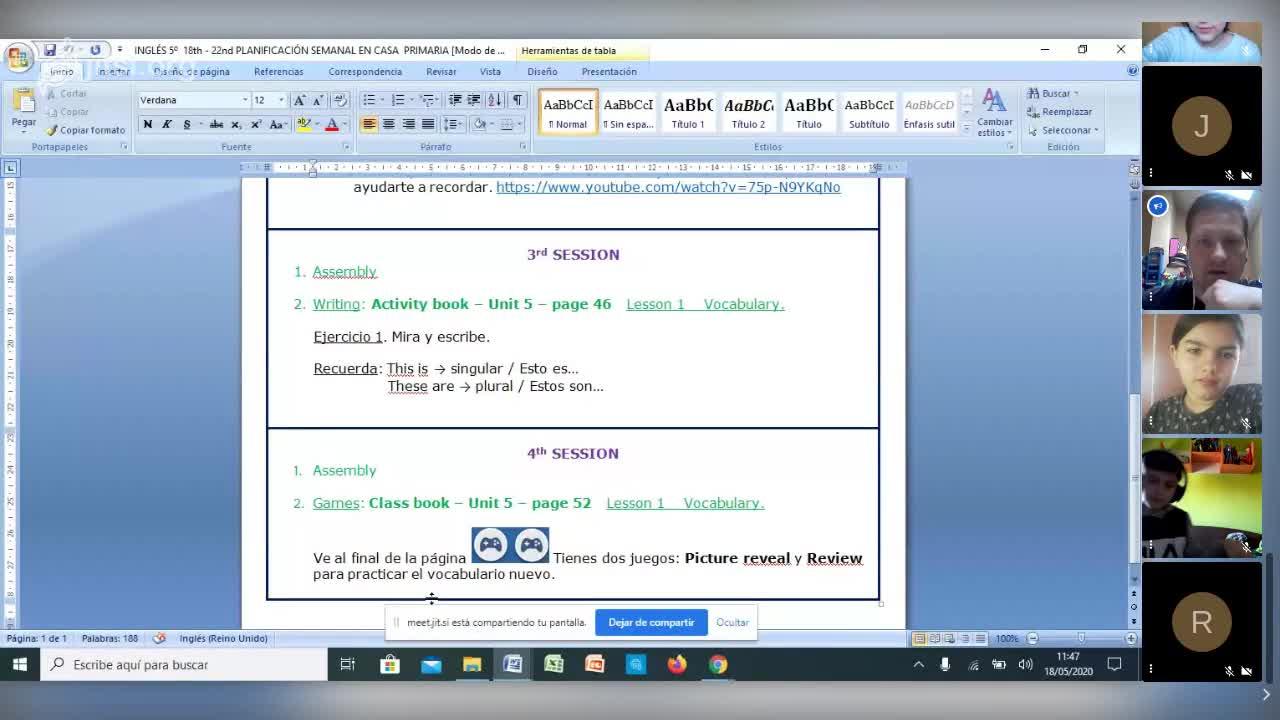Open the Change Case (Aa) dropdown

(279, 125)
